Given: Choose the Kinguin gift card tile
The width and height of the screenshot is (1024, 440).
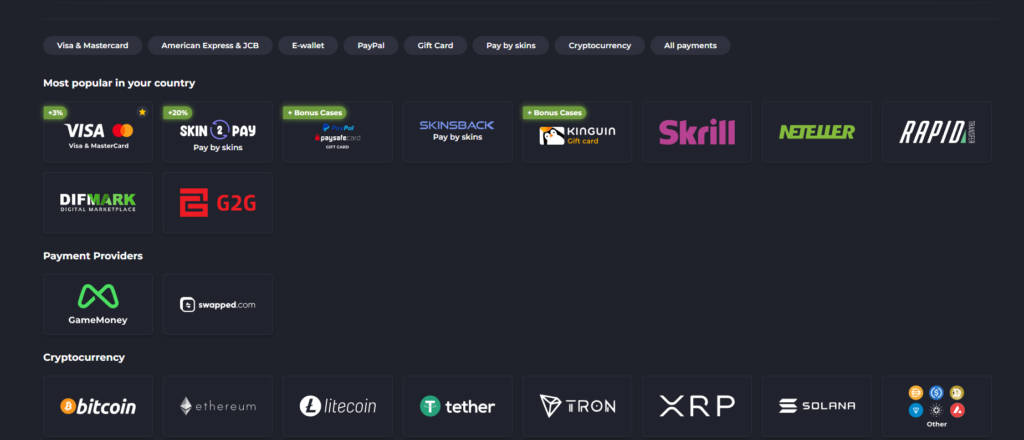Looking at the screenshot, I should click(x=577, y=132).
